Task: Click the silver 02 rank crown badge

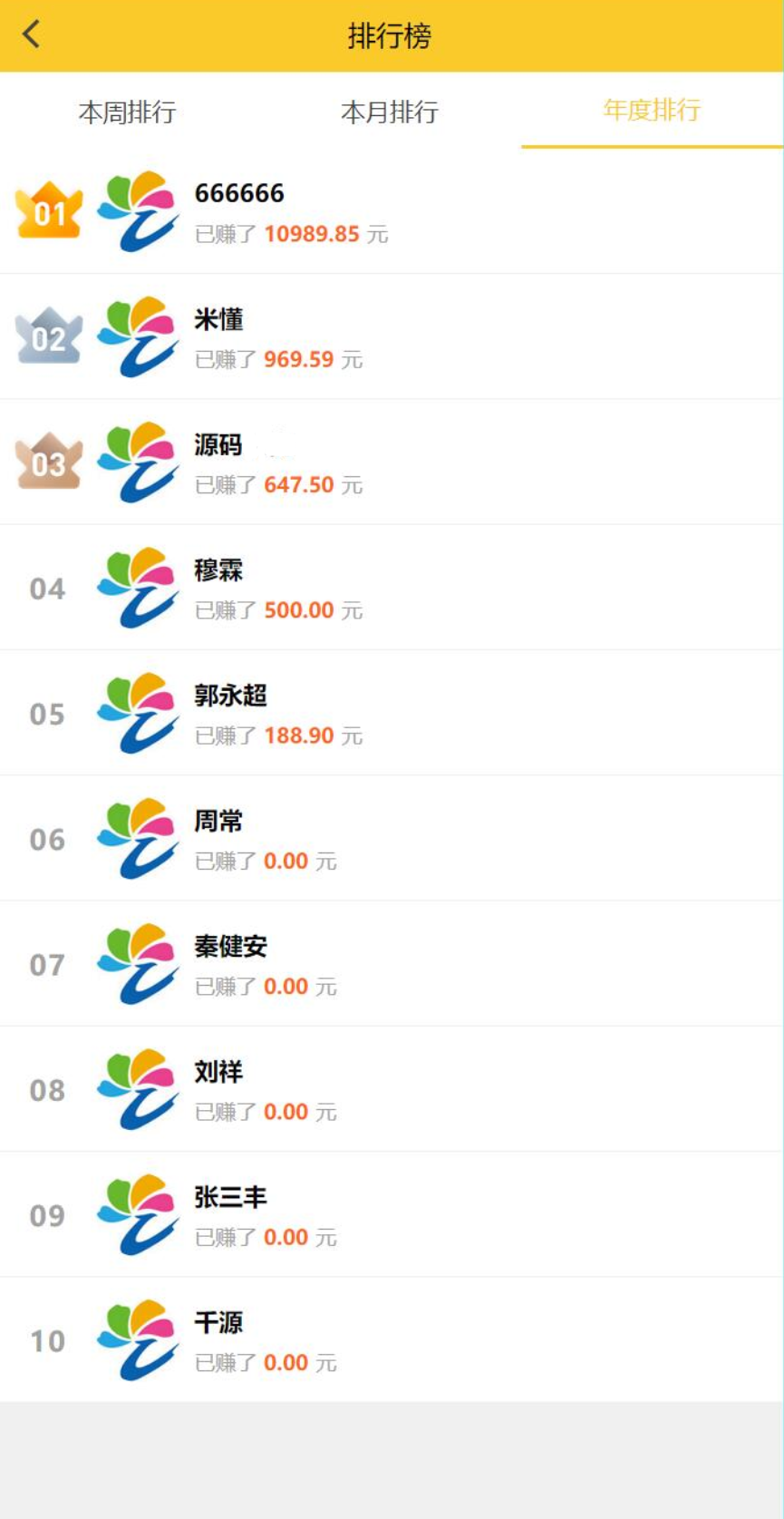Action: [x=49, y=336]
